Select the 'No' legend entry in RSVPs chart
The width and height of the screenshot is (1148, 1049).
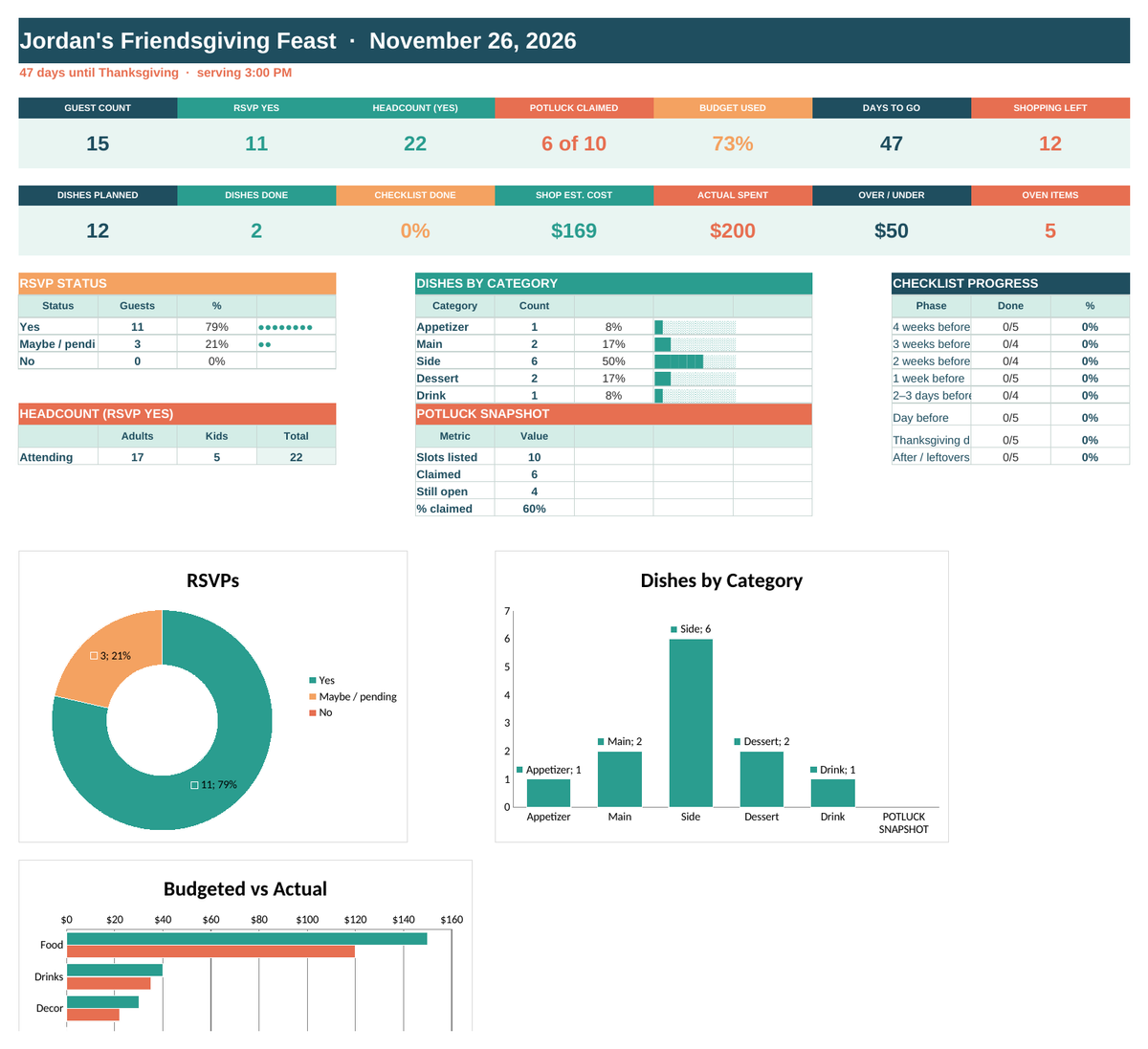click(320, 713)
